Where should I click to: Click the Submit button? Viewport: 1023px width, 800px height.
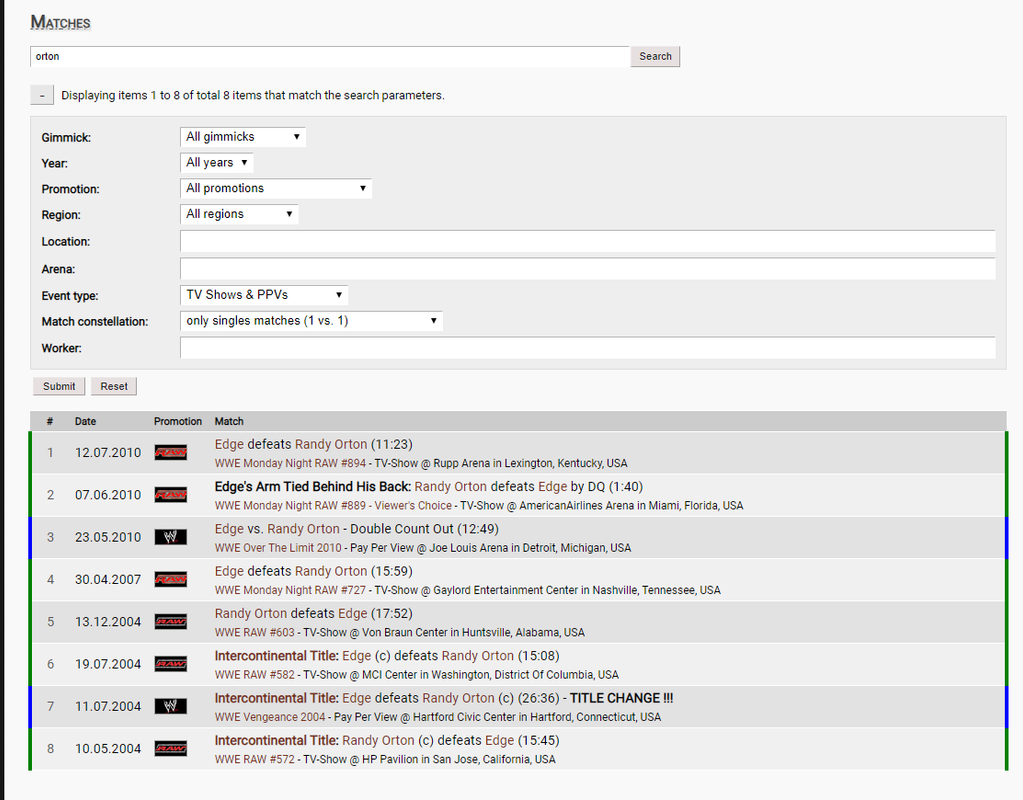(x=59, y=386)
